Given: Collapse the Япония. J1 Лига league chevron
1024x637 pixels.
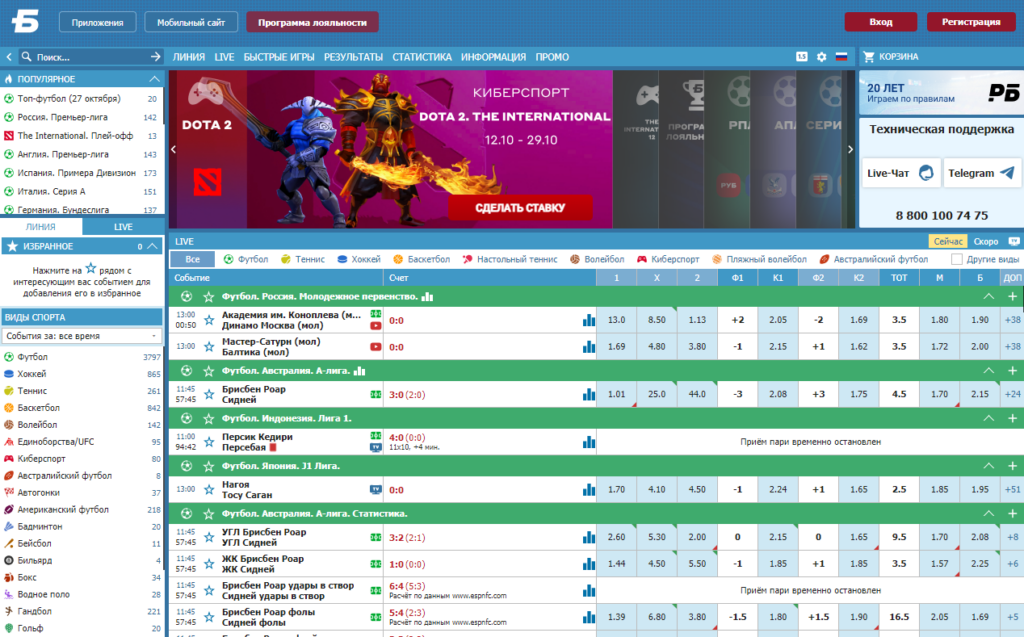Looking at the screenshot, I should (x=989, y=466).
